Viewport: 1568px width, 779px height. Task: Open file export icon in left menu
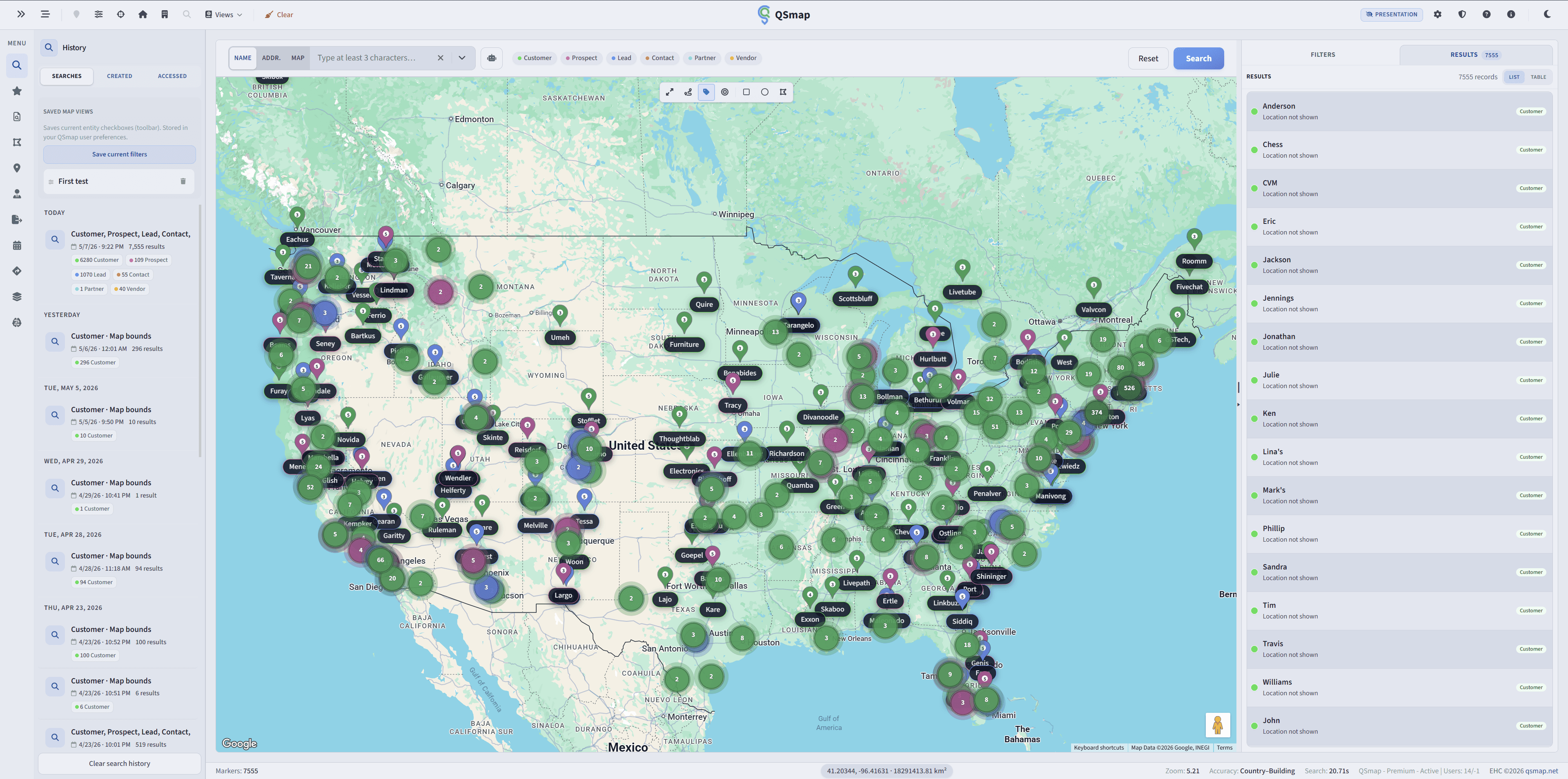[17, 219]
